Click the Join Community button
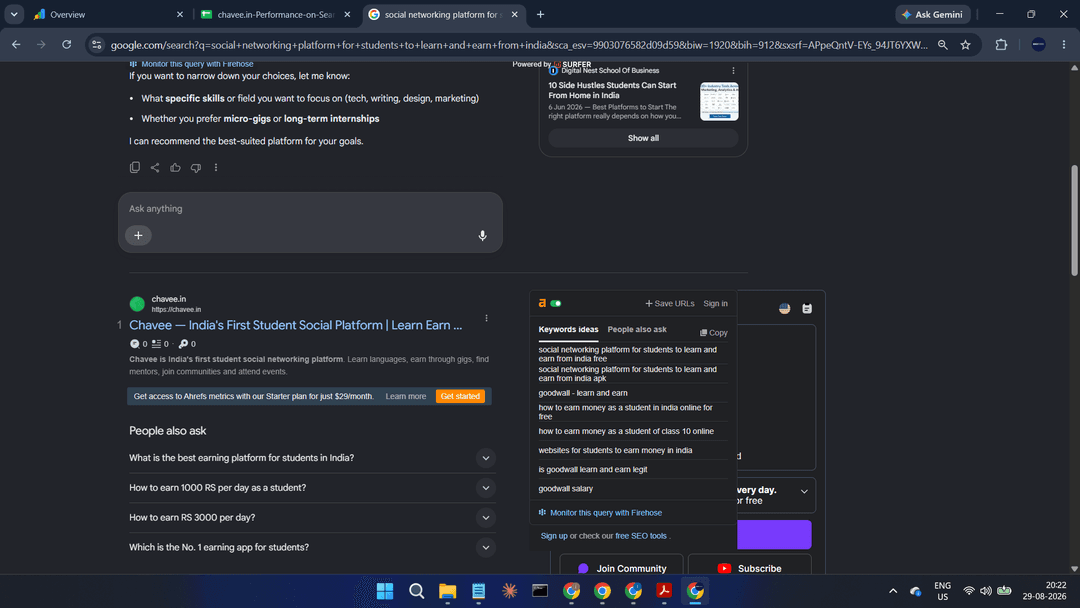The height and width of the screenshot is (608, 1080). point(621,568)
